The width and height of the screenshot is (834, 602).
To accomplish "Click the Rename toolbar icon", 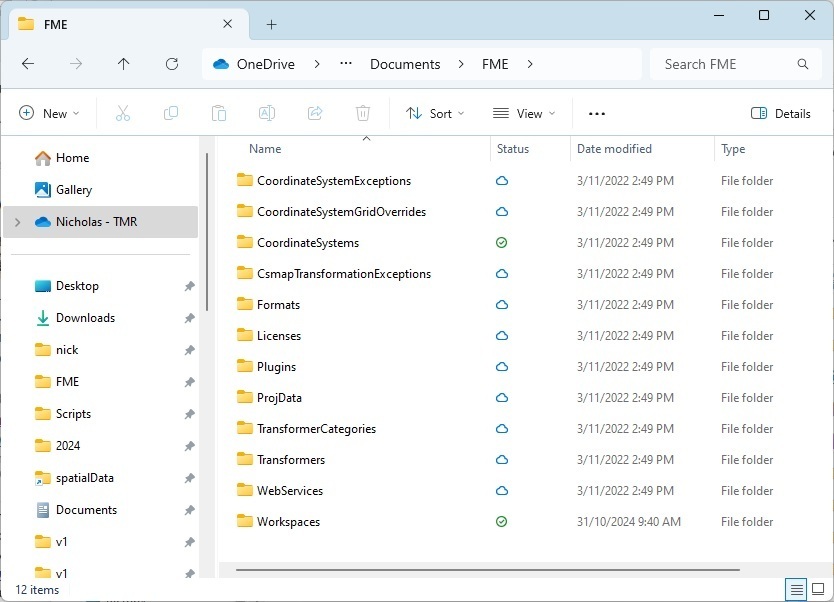I will pyautogui.click(x=266, y=113).
